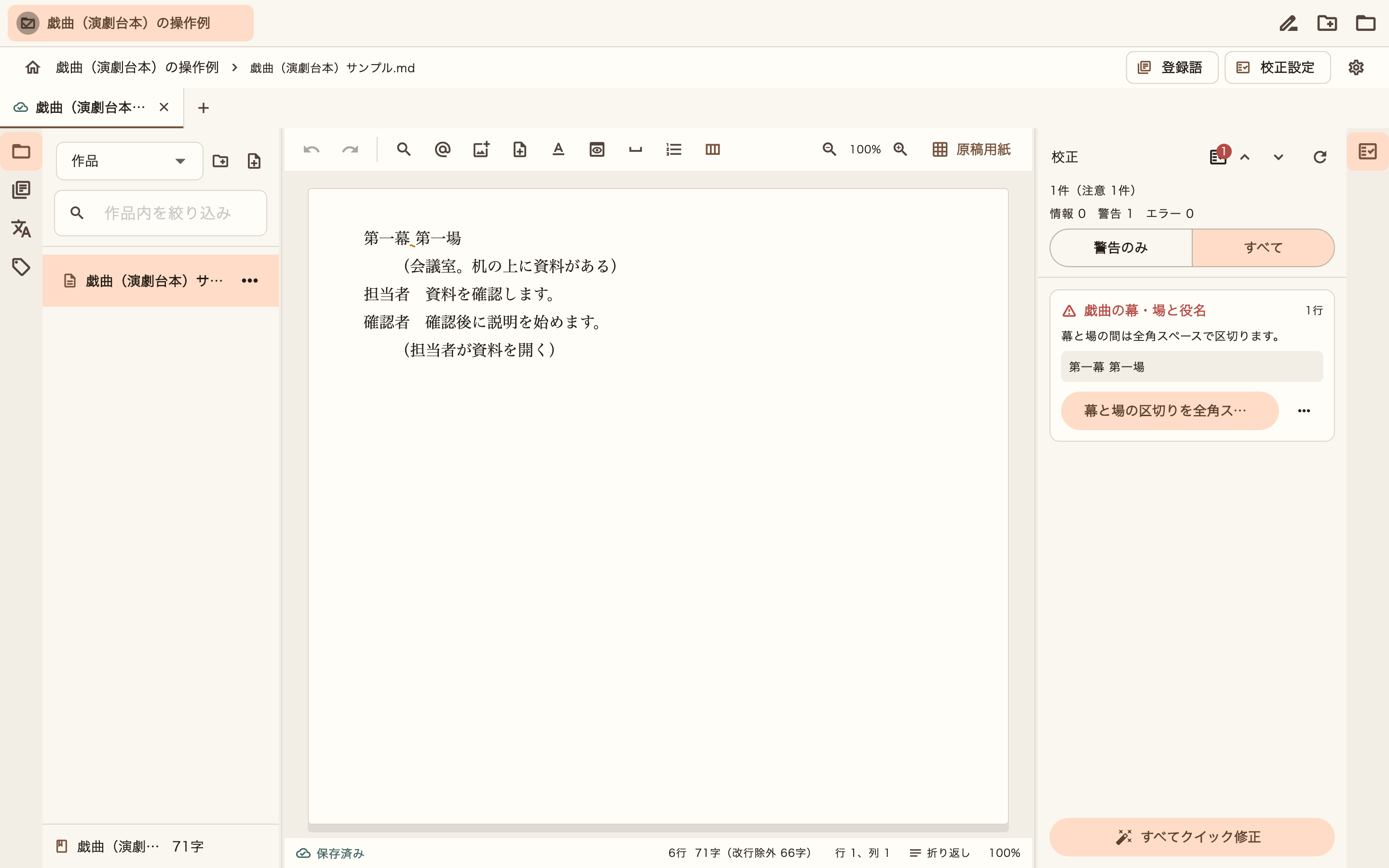1389x868 pixels.
Task: Go to home via breadcrumb house icon
Action: point(33,68)
